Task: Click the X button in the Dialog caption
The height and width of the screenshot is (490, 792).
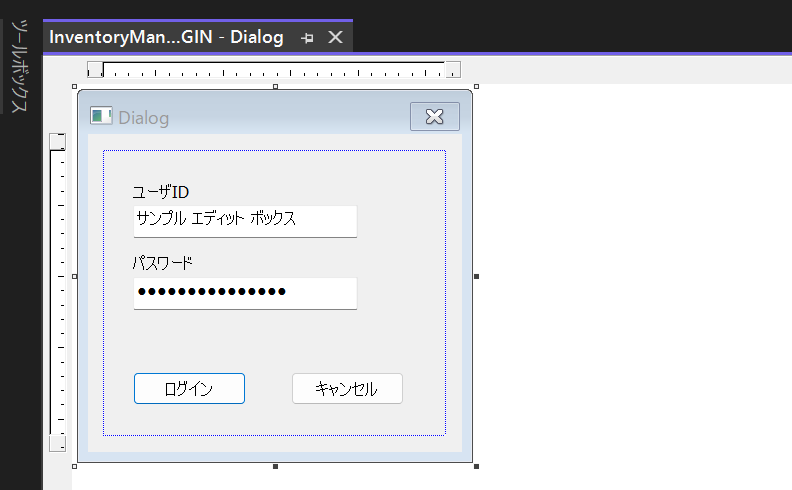Action: (434, 117)
